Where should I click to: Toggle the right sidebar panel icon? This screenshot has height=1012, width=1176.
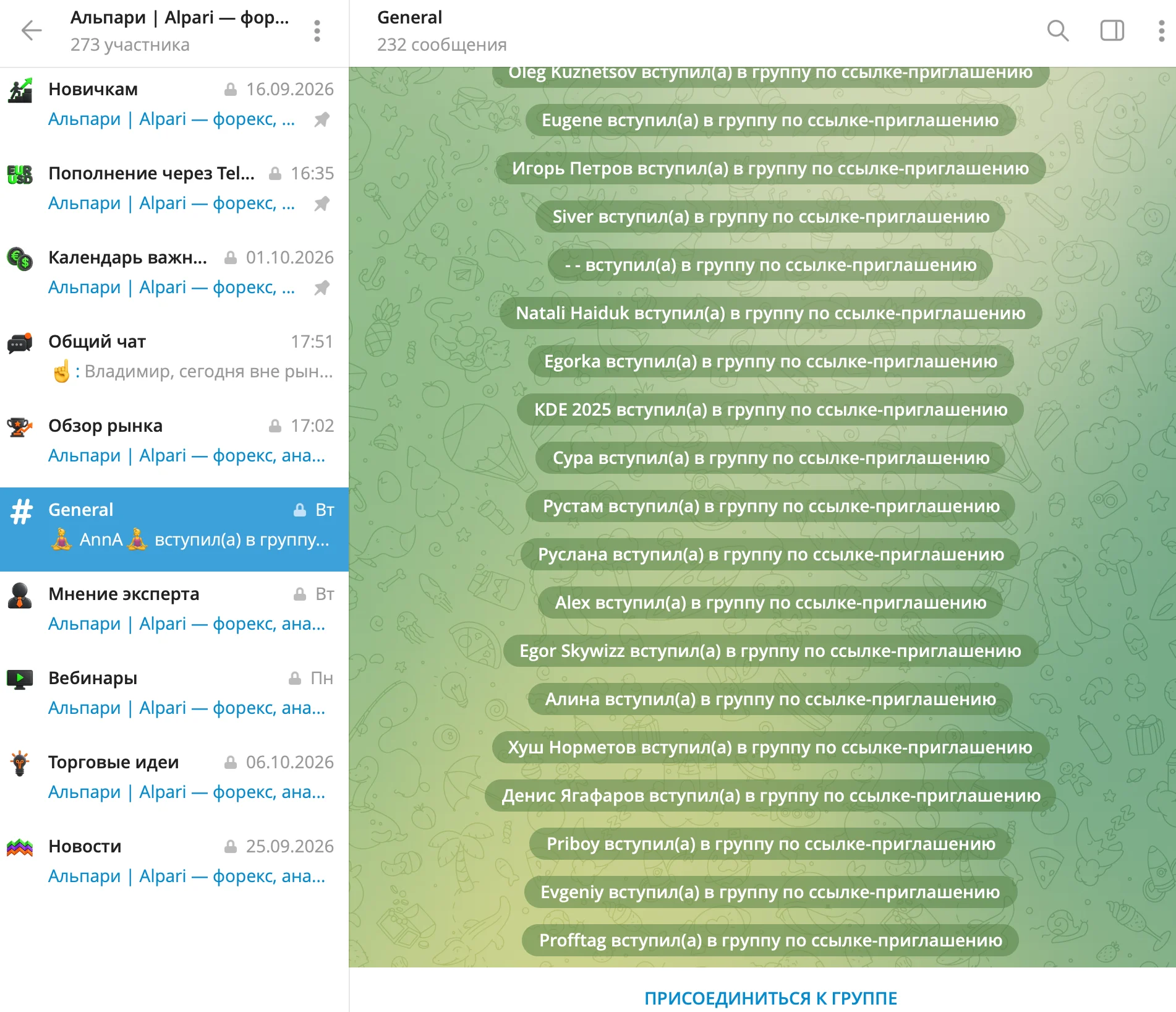coord(1112,30)
